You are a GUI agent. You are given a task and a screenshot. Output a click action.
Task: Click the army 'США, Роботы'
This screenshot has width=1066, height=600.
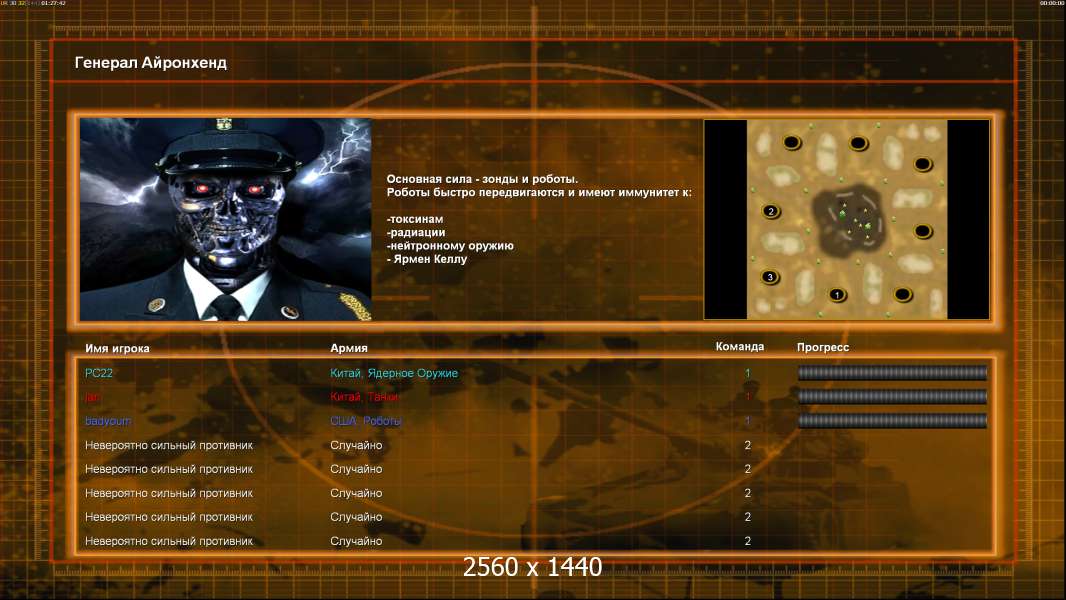click(x=366, y=421)
